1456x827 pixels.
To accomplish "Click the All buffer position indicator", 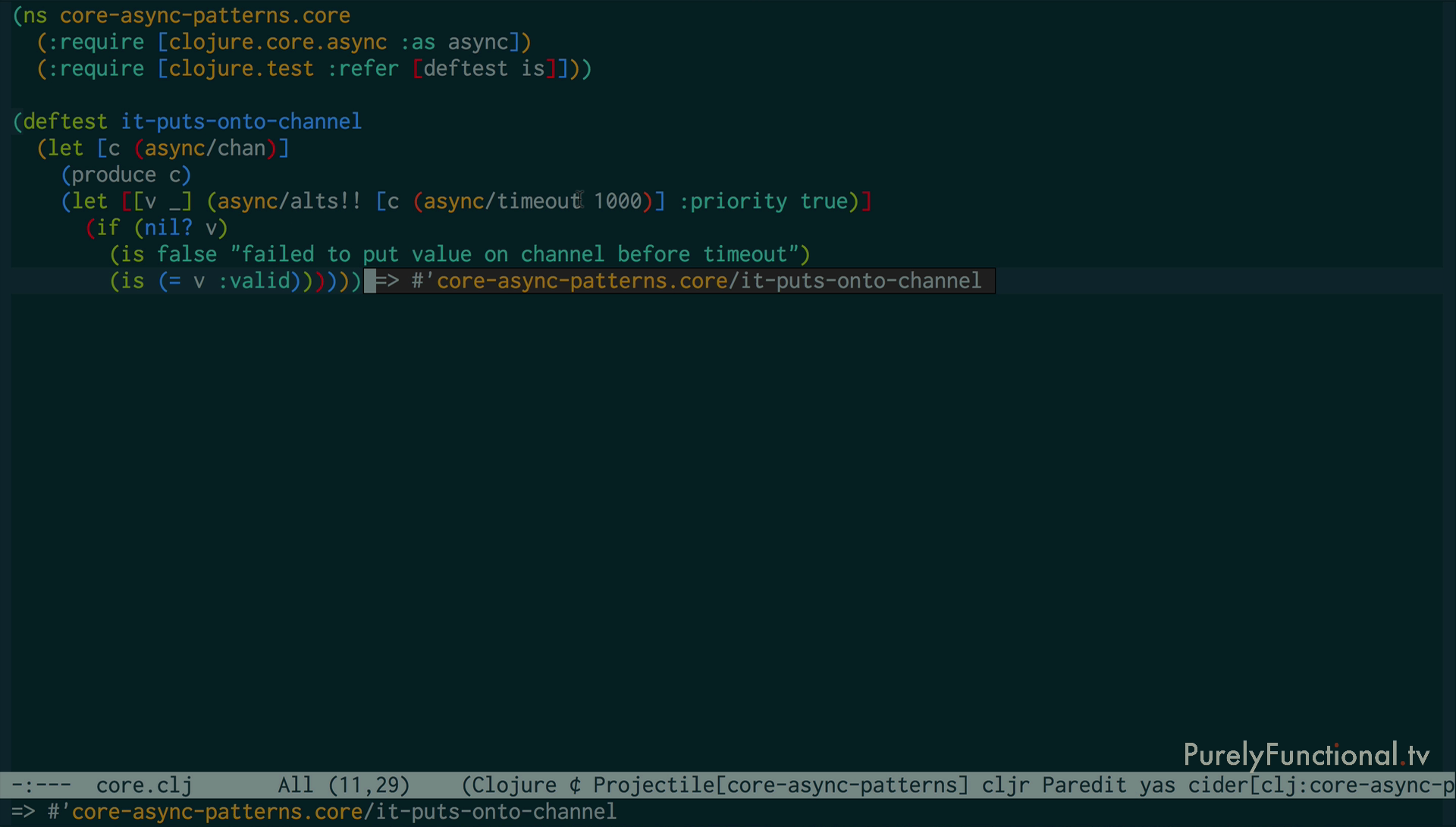I will pyautogui.click(x=295, y=785).
